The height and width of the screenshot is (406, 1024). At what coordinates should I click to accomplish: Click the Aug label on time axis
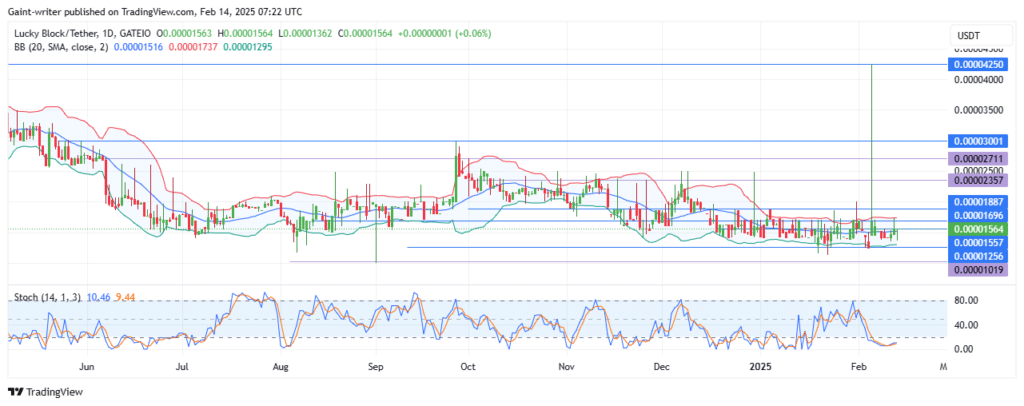[x=281, y=367]
